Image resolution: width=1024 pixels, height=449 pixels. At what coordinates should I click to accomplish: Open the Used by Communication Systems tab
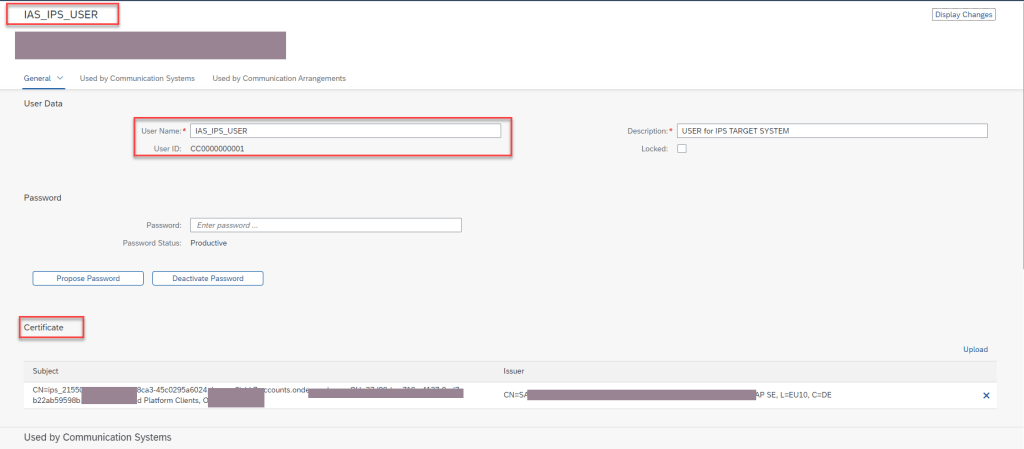pyautogui.click(x=137, y=78)
